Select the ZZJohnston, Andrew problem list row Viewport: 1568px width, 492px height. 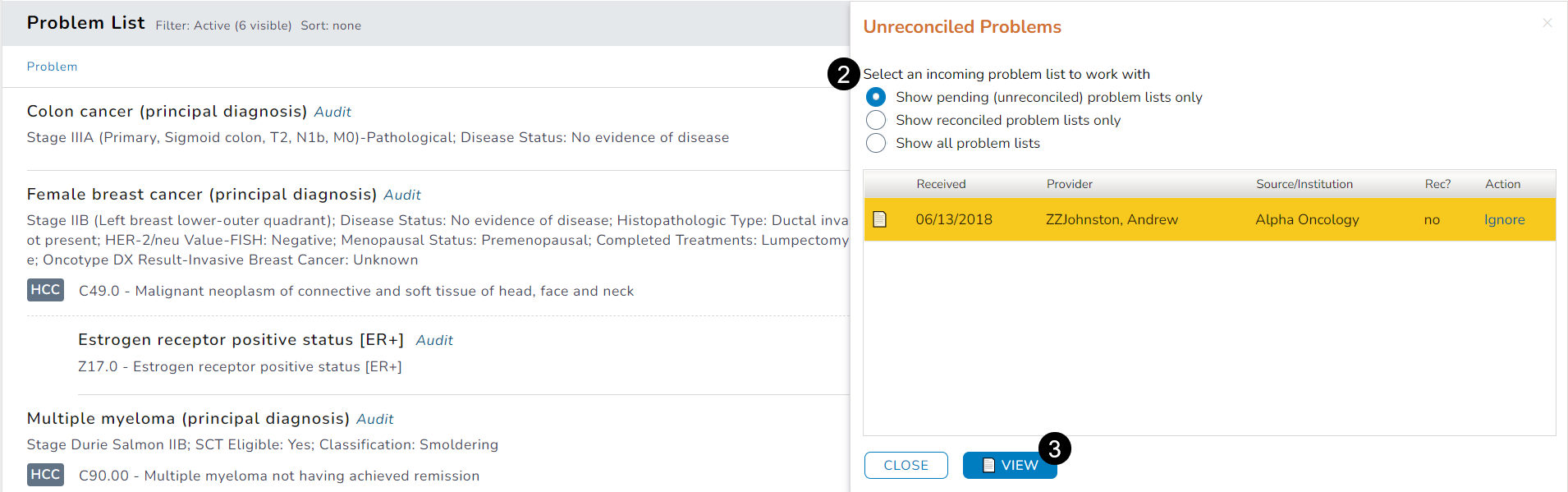coord(1112,219)
